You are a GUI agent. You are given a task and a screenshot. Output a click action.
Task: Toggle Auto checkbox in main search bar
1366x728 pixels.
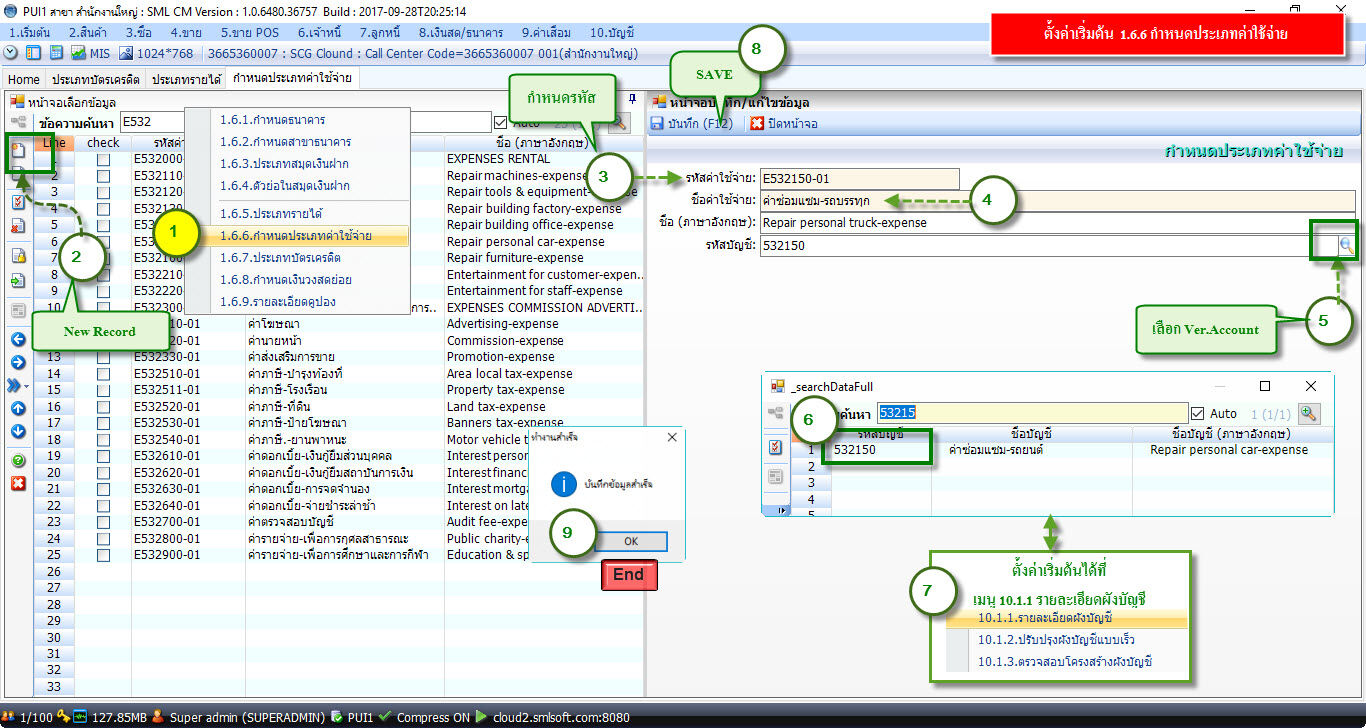[x=501, y=122]
